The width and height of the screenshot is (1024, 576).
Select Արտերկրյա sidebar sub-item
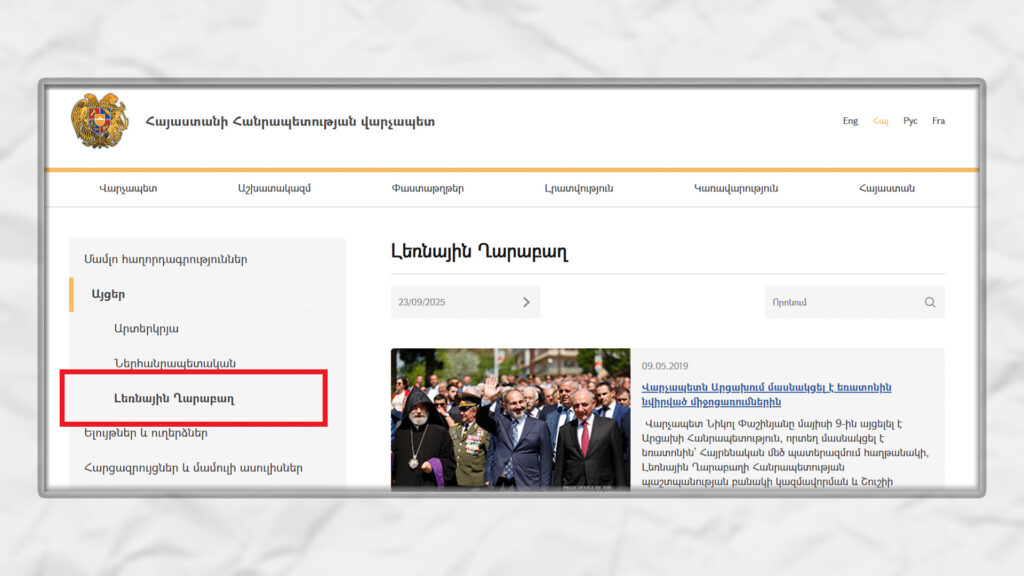[x=146, y=328]
